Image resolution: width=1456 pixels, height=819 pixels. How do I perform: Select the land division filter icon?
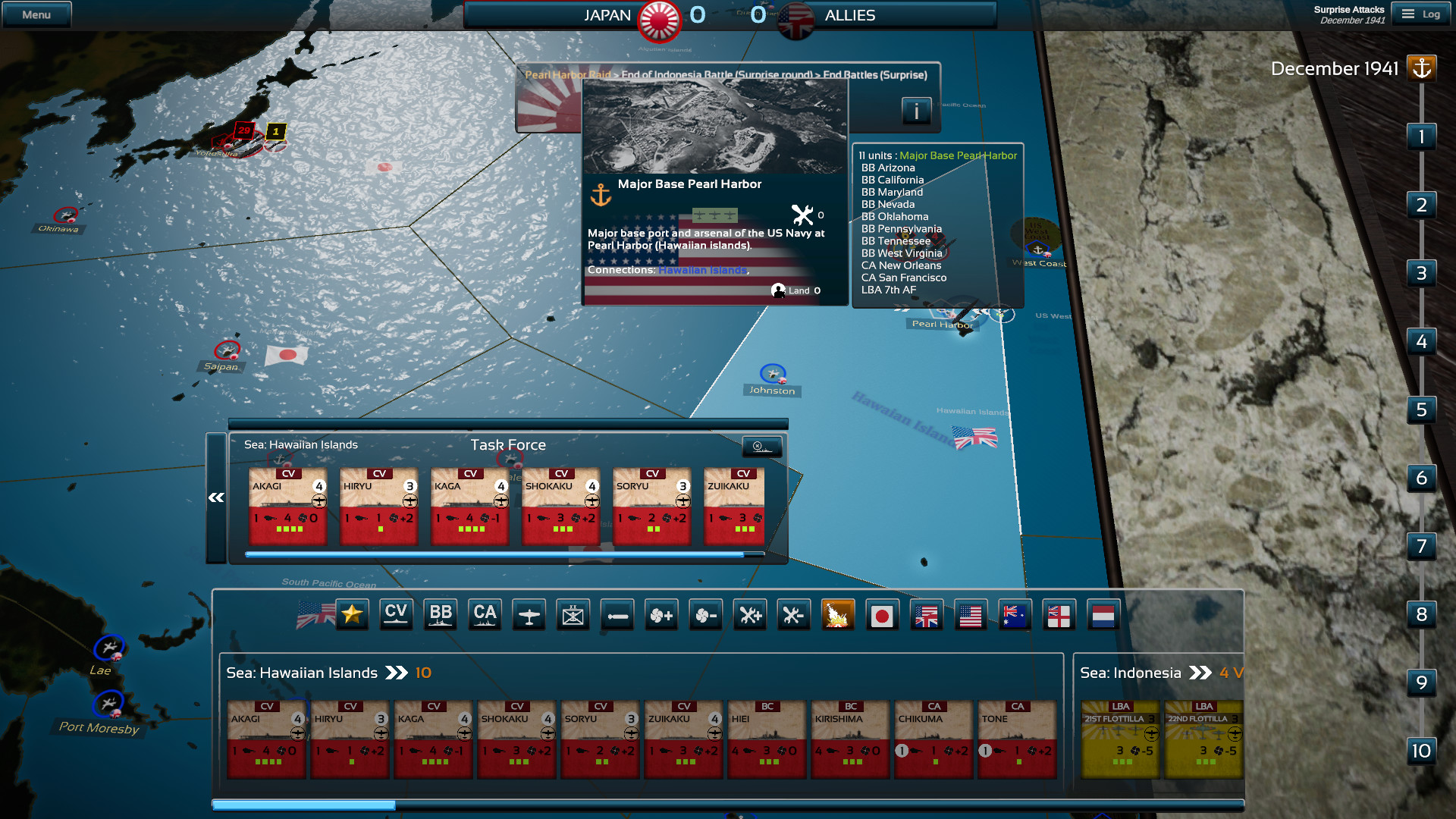tap(573, 614)
